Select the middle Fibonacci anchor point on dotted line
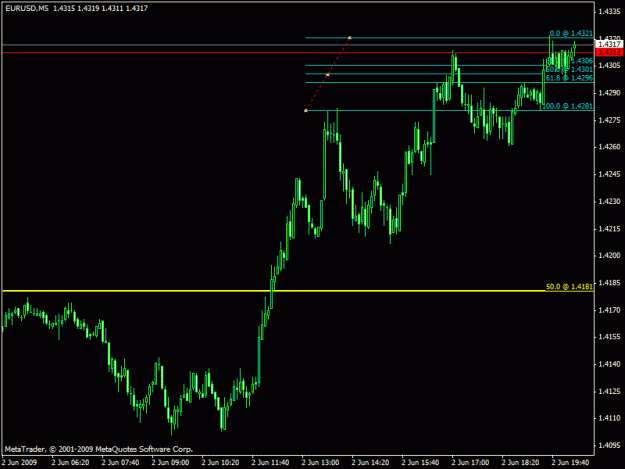Image resolution: width=625 pixels, height=469 pixels. pyautogui.click(x=328, y=75)
